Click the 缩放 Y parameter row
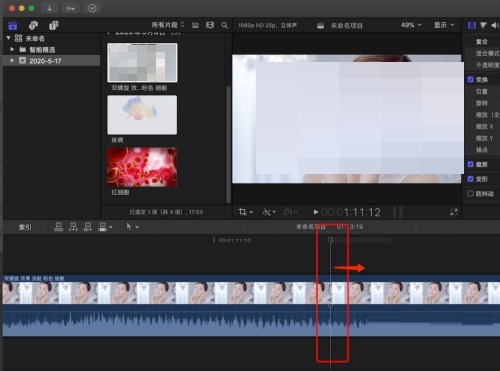Image resolution: width=500 pixels, height=371 pixels. (x=482, y=138)
